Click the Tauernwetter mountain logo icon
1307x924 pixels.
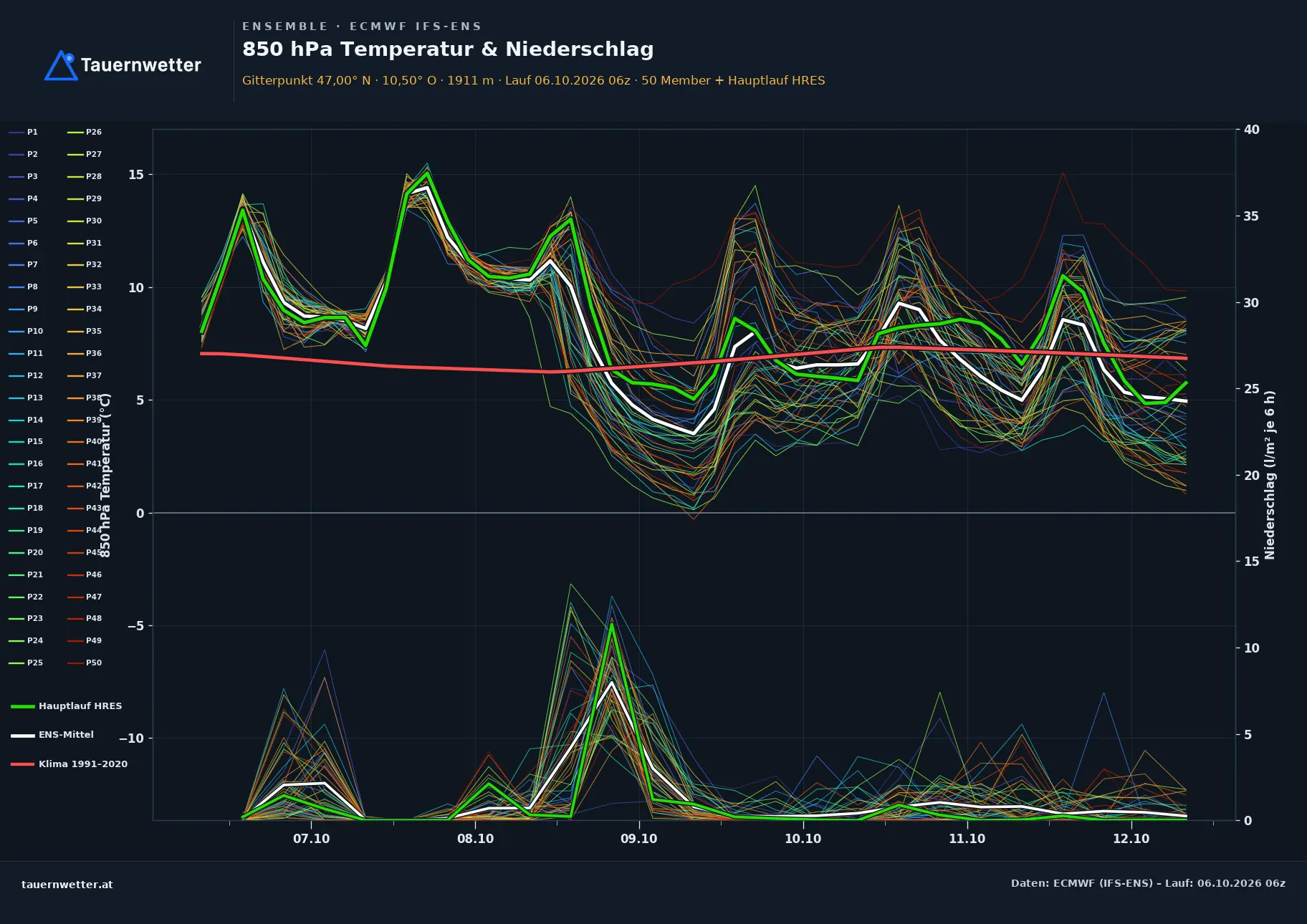point(61,65)
